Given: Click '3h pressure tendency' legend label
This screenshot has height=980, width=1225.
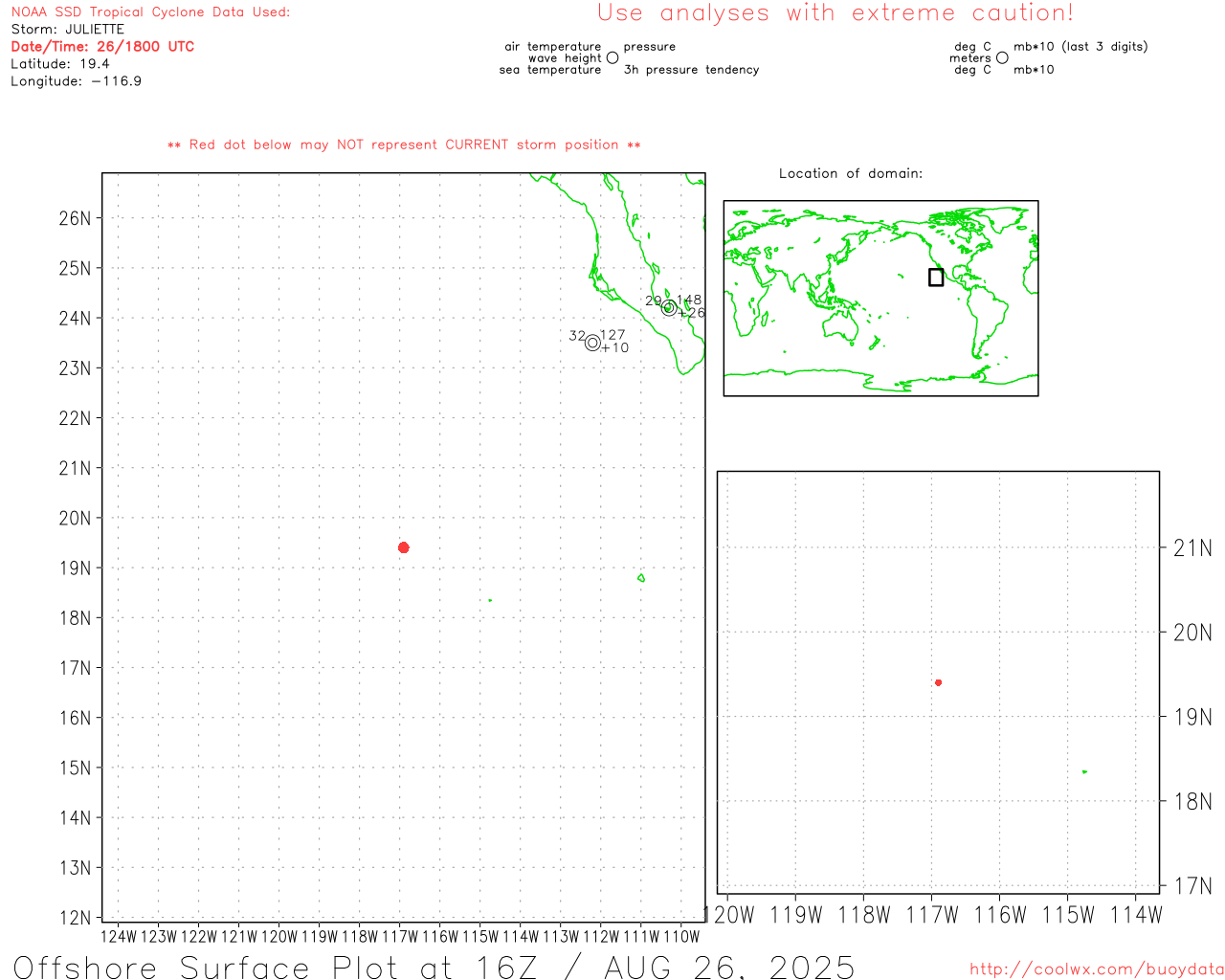Looking at the screenshot, I should pos(691,70).
